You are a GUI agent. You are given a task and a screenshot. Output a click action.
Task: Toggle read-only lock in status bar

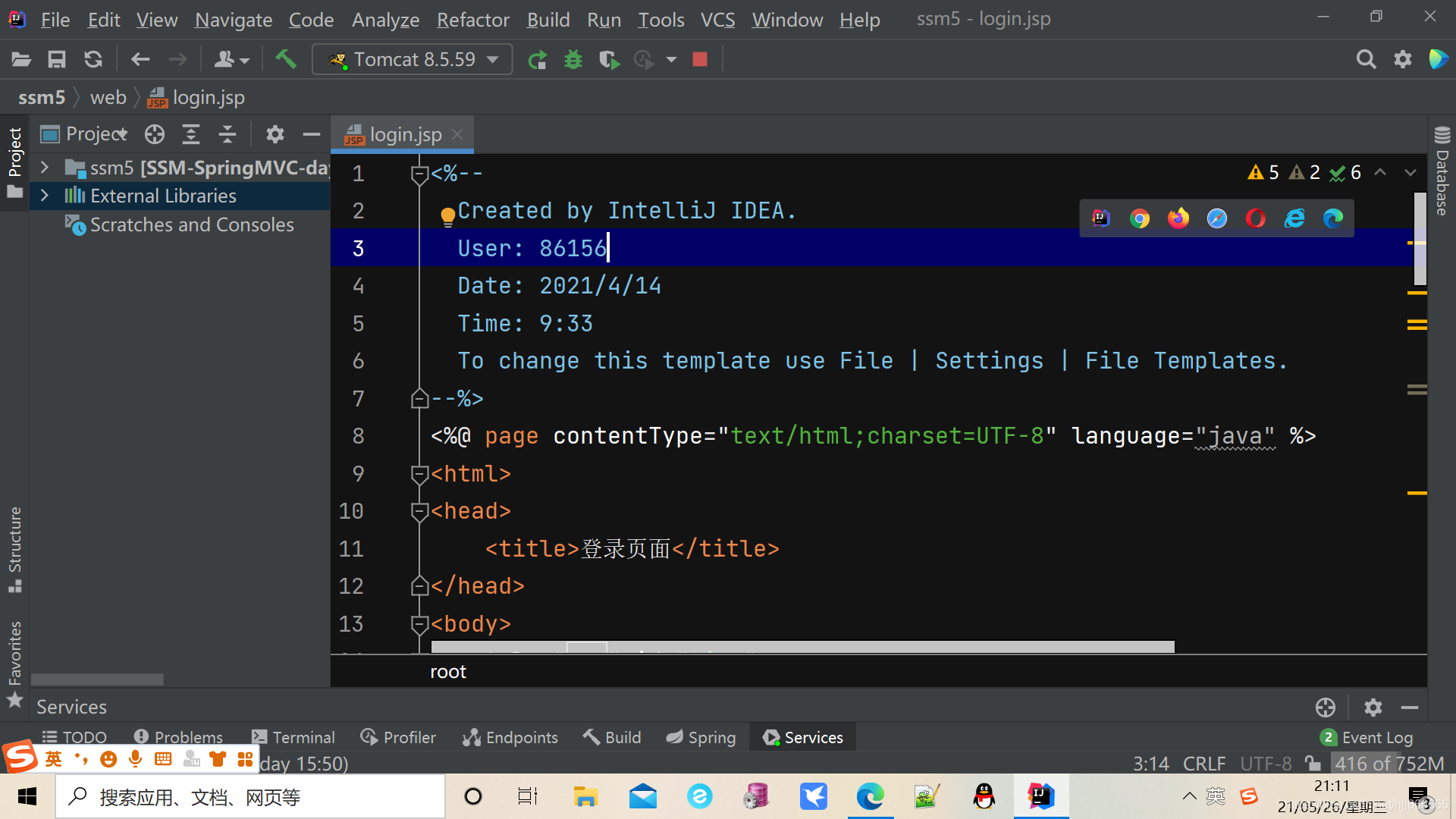coord(1313,763)
